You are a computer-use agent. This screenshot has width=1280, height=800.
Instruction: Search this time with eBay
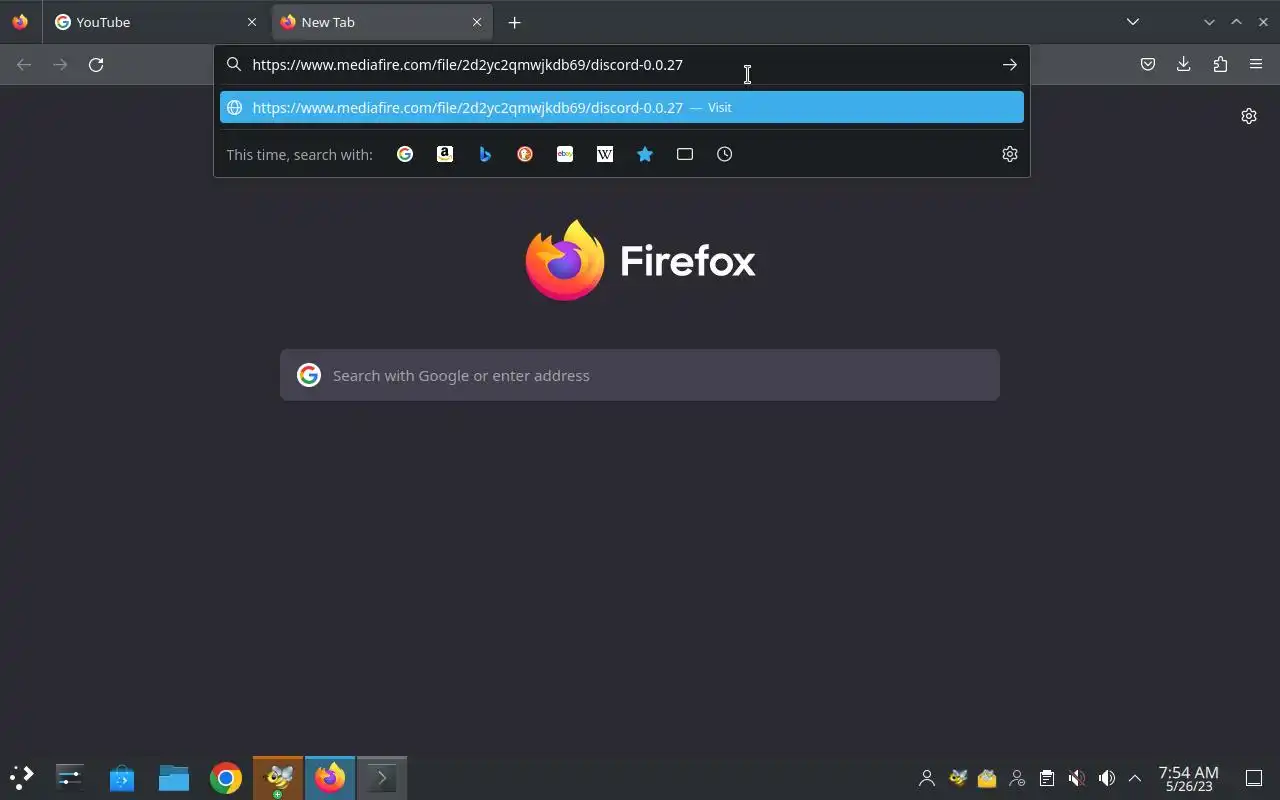click(x=565, y=154)
